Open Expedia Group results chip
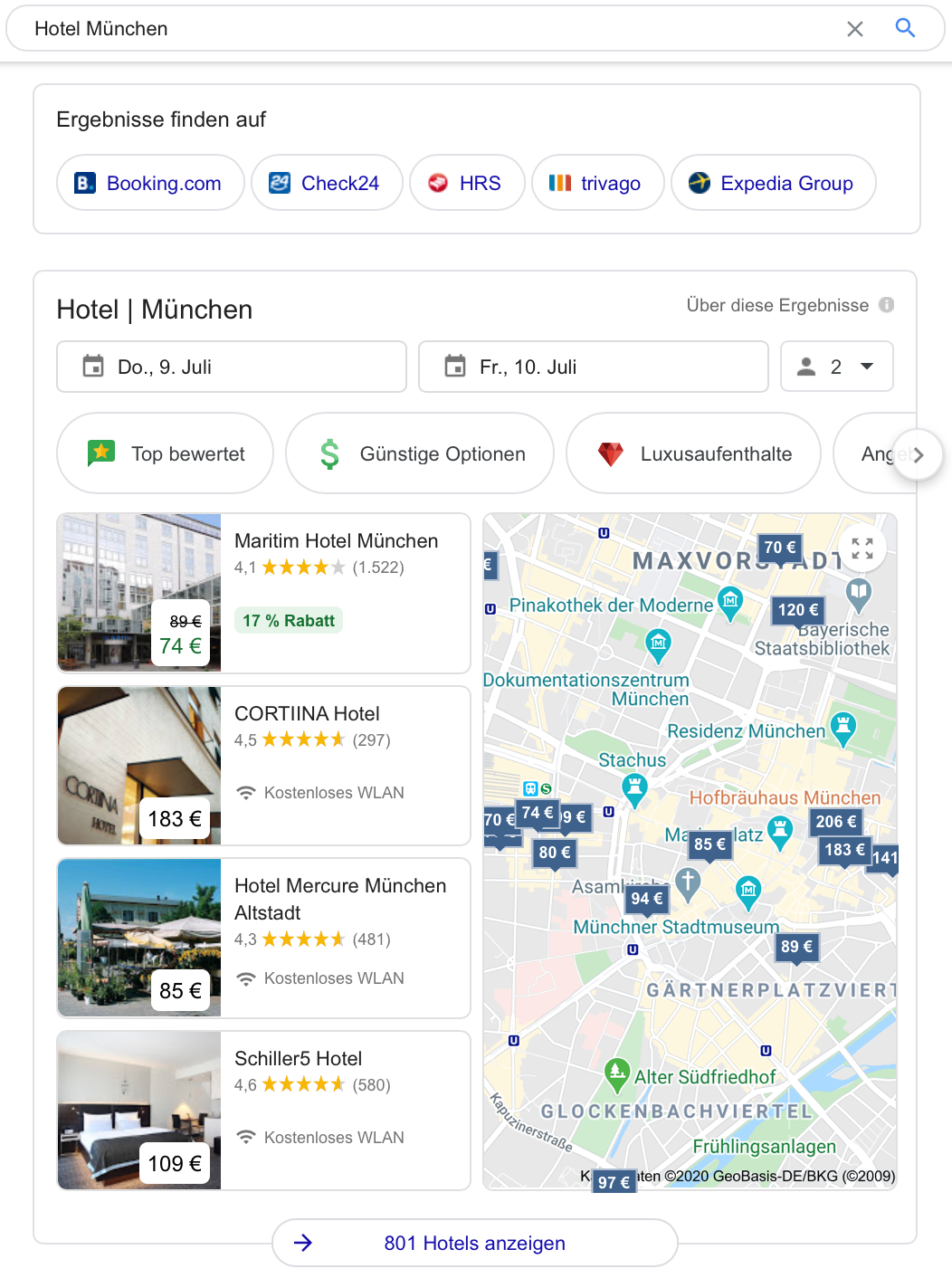The image size is (952, 1278). pyautogui.click(x=774, y=183)
